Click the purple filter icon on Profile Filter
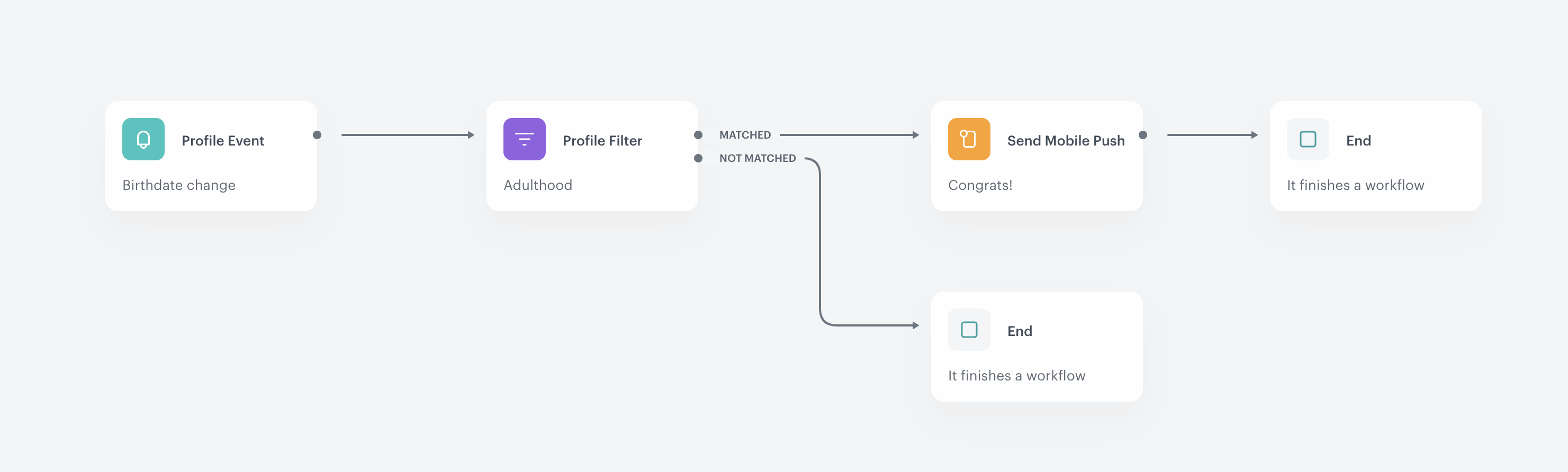 coord(524,139)
